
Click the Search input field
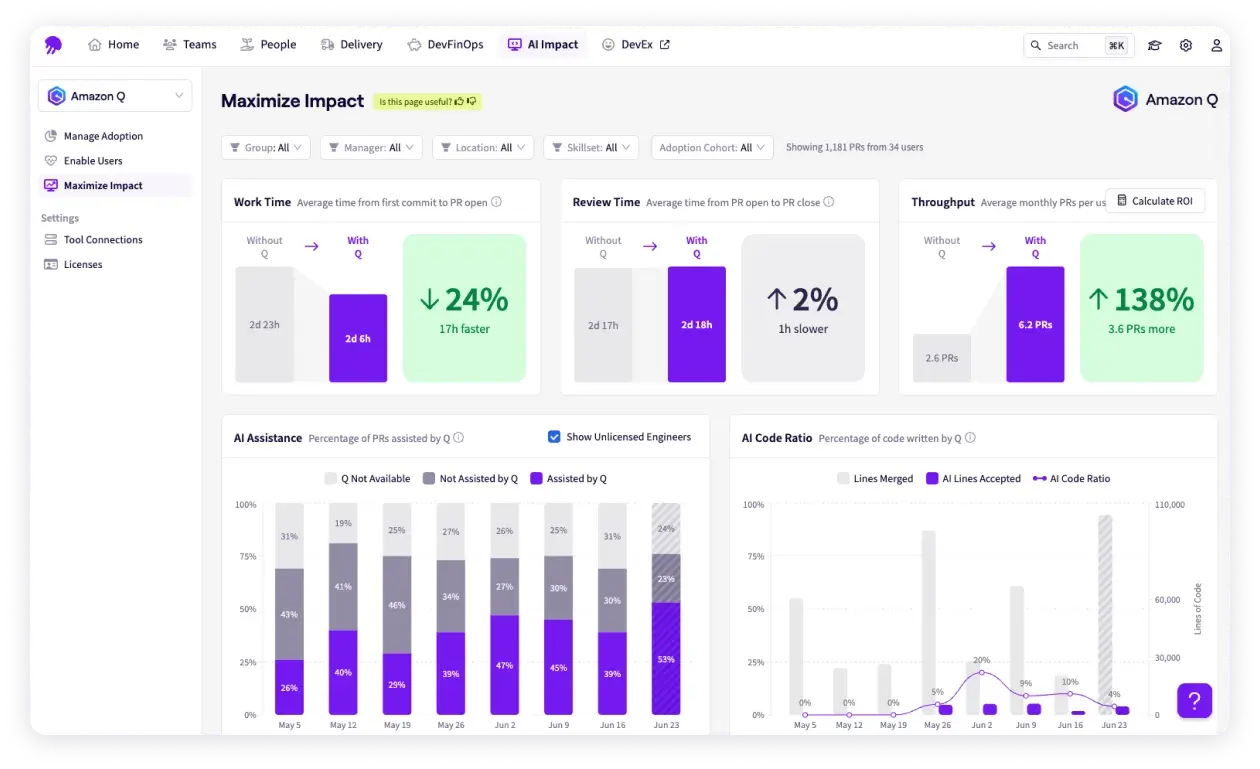click(x=1072, y=45)
